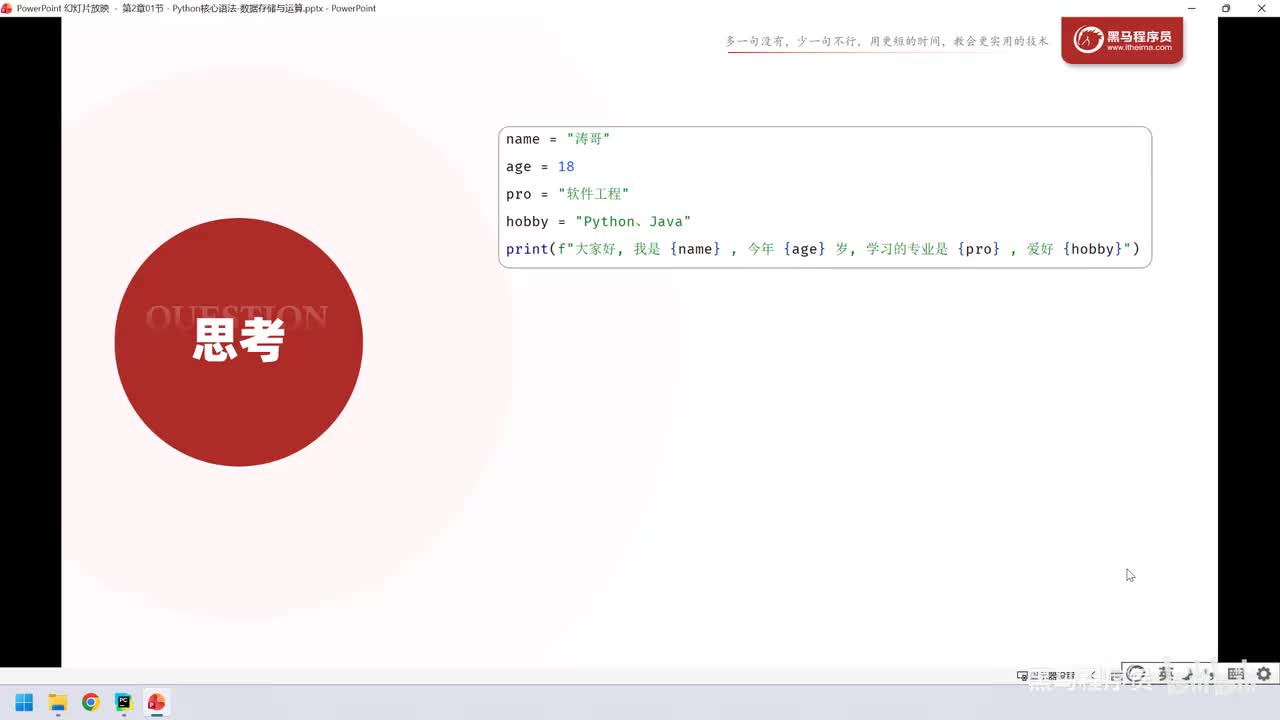Click the PowerPoint window title text
The height and width of the screenshot is (720, 1280).
(x=197, y=8)
